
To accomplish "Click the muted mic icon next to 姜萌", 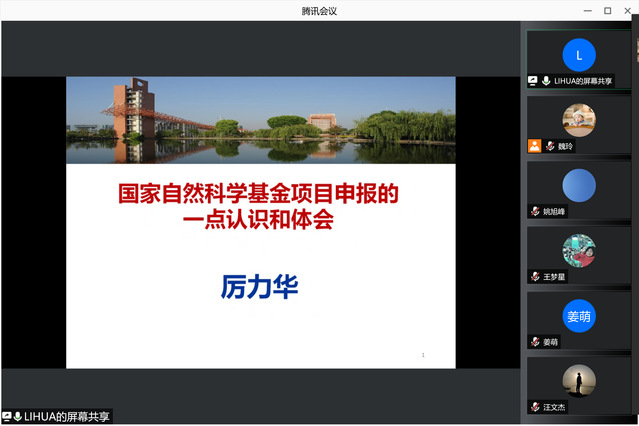I will (x=535, y=342).
